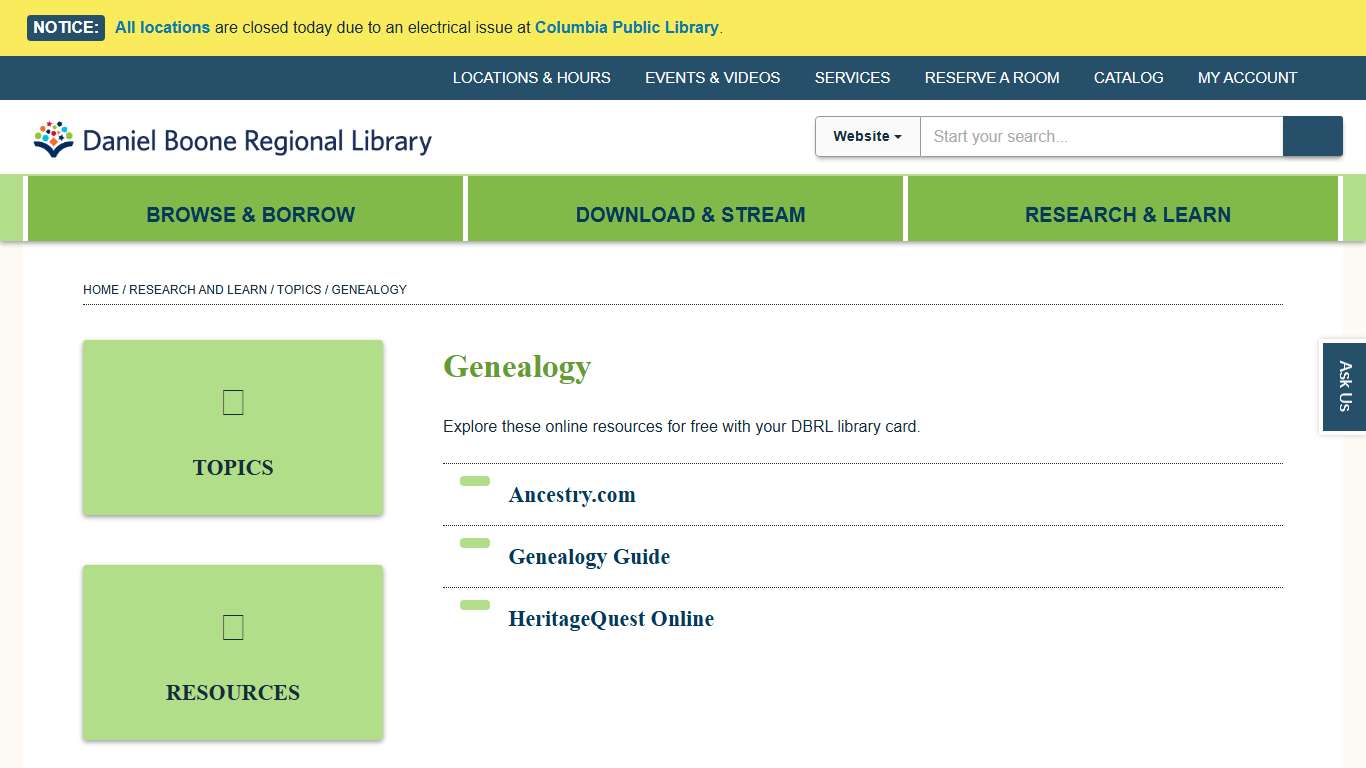Screen dimensions: 1366x768
Task: Expand the Download & Stream menu
Action: pos(690,214)
